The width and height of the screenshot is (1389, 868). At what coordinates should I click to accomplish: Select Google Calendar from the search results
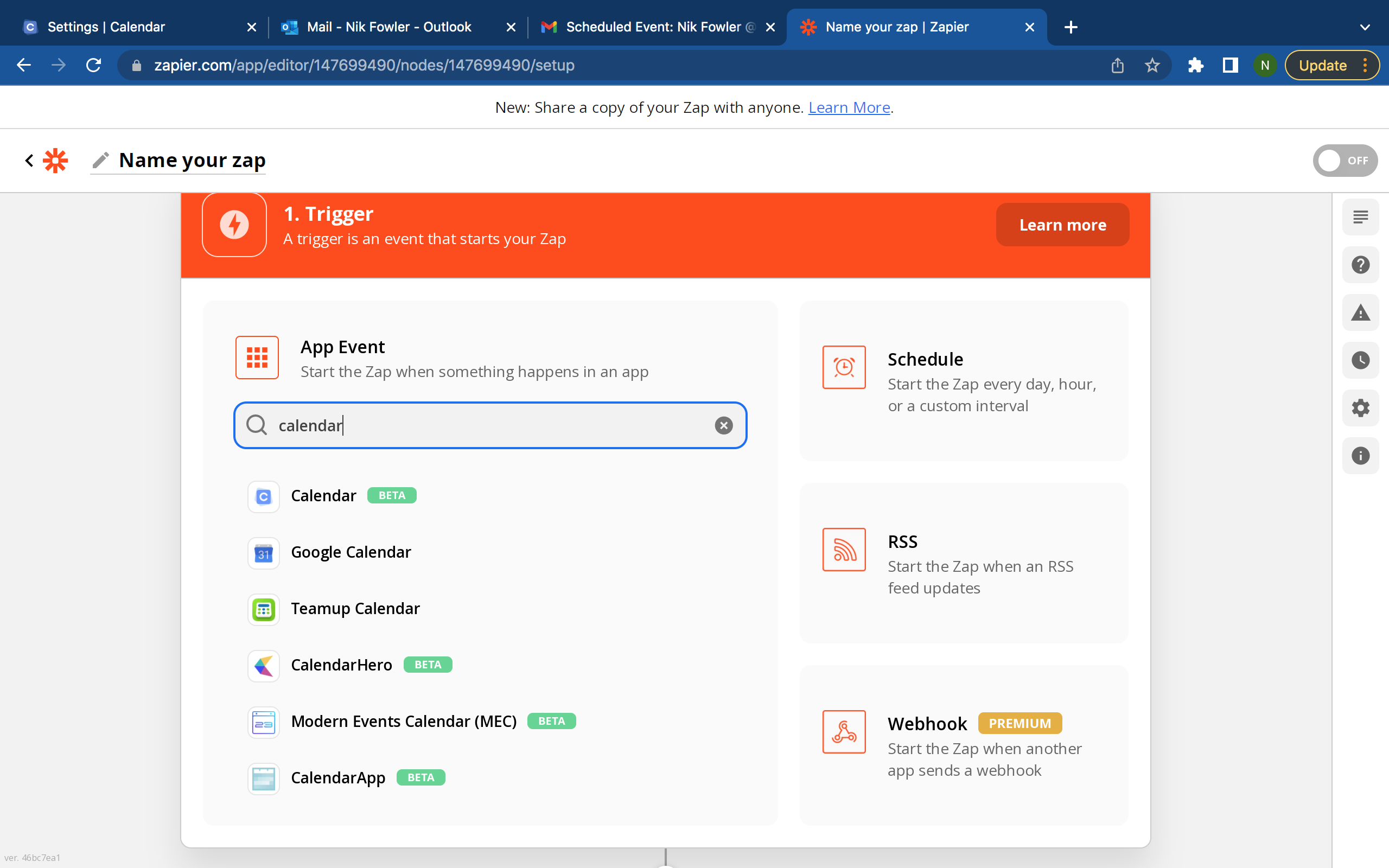[351, 552]
